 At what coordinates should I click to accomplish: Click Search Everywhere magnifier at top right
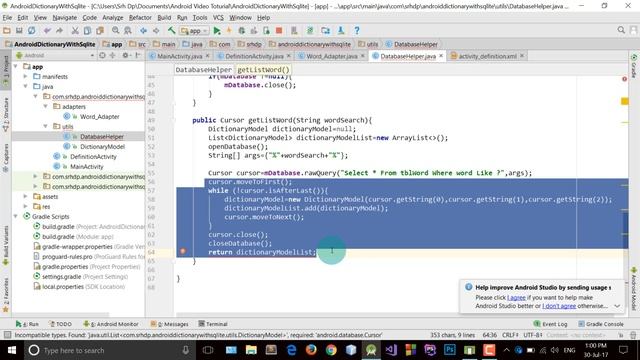click(x=621, y=30)
